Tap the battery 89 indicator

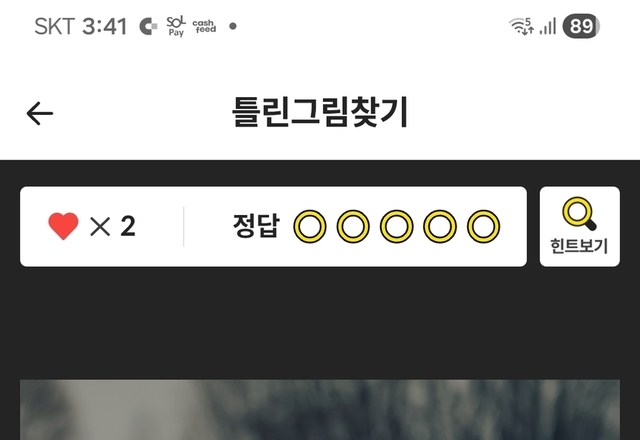click(581, 27)
